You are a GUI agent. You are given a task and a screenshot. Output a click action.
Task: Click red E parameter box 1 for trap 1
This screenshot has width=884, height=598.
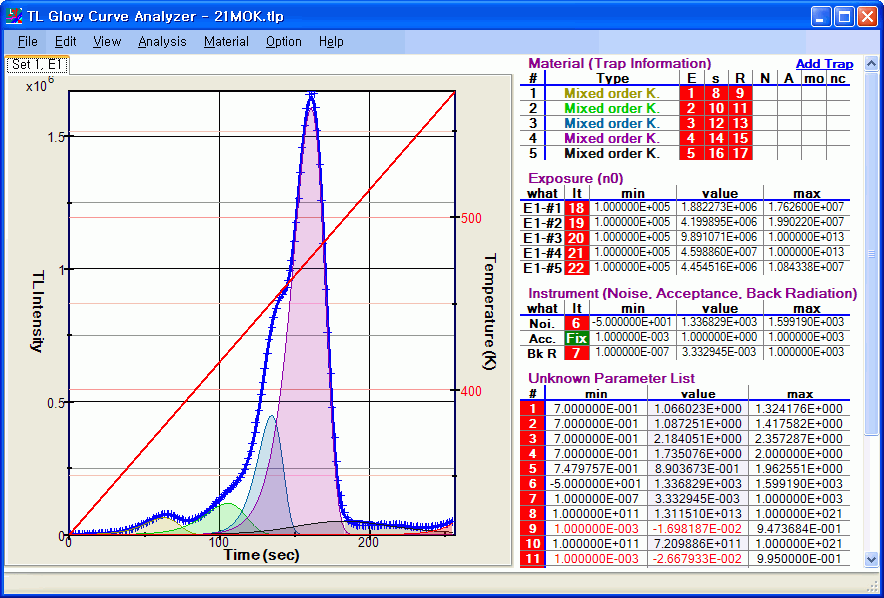tap(690, 93)
